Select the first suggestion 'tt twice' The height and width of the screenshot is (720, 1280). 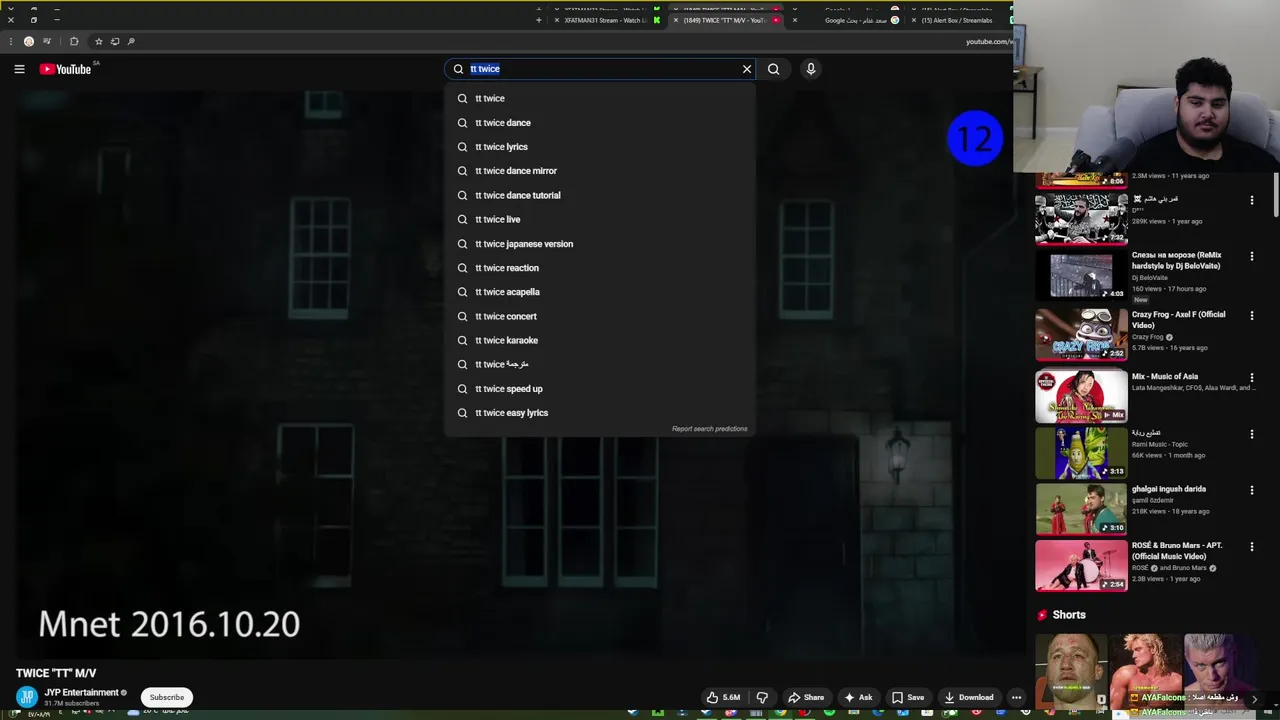tap(600, 98)
